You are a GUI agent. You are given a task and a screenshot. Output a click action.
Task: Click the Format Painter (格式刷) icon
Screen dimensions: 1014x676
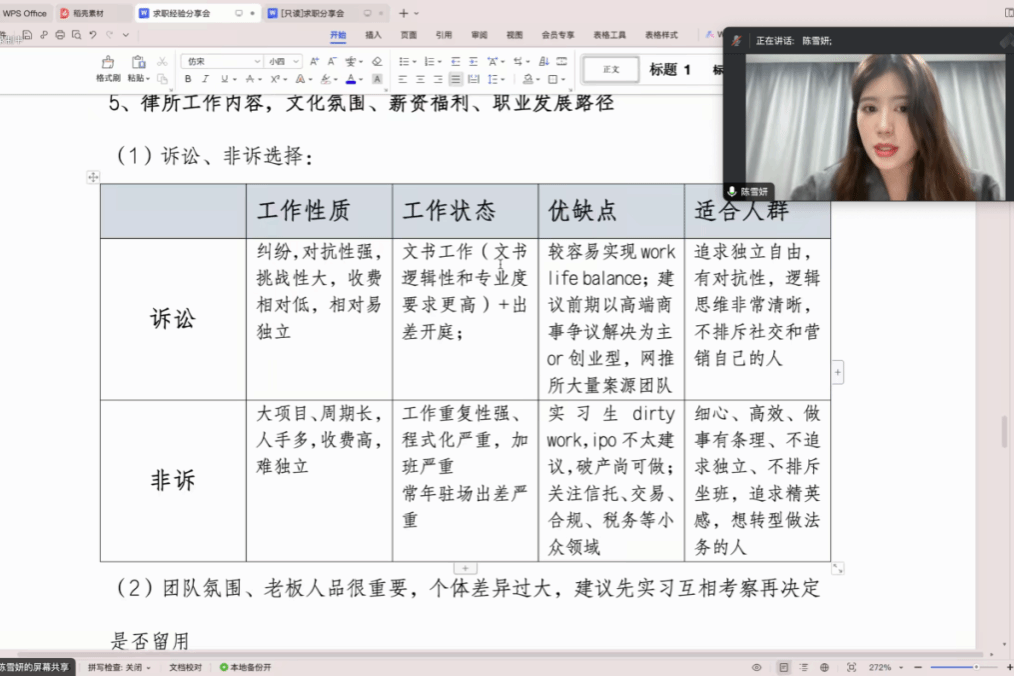[x=108, y=64]
